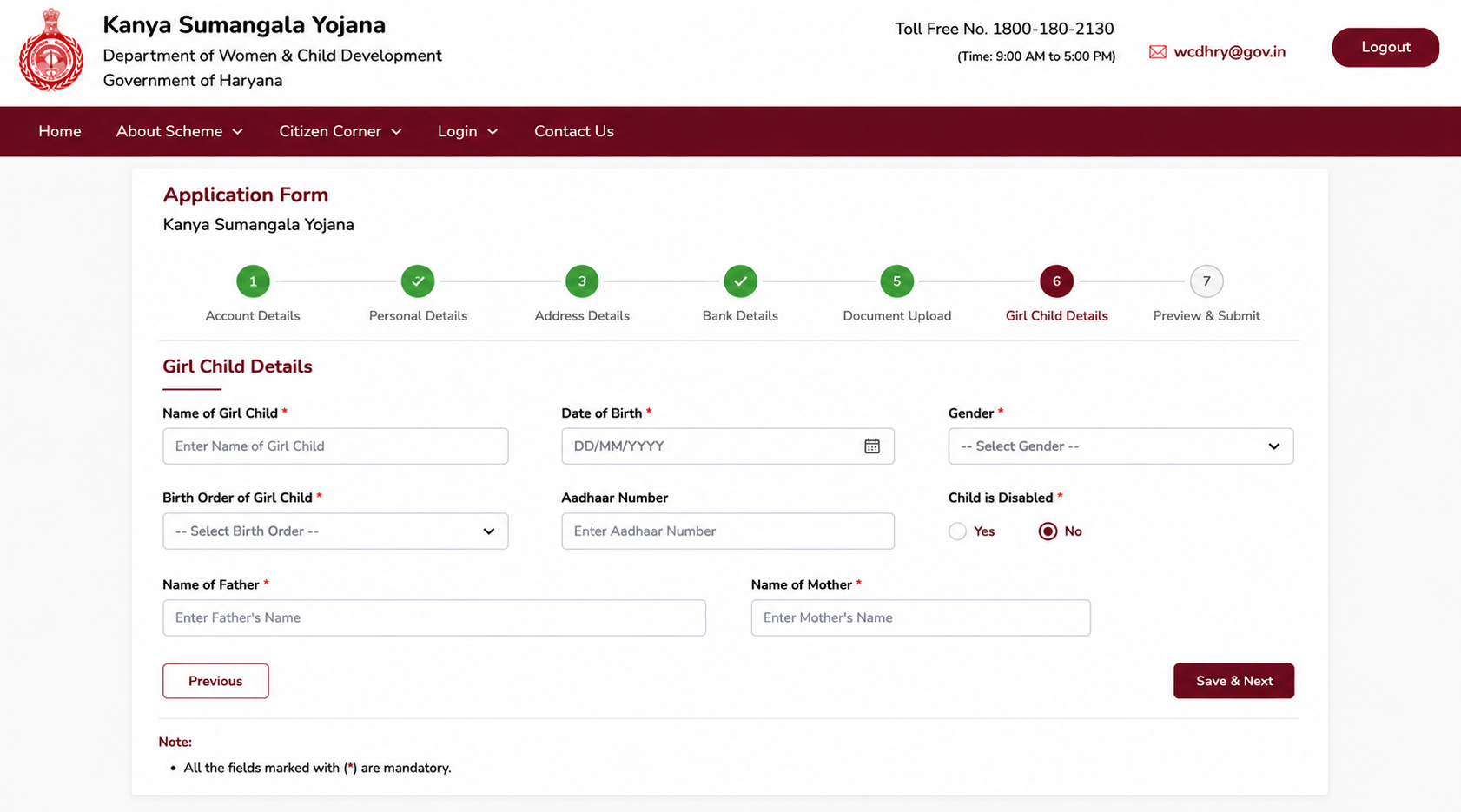Screen dimensions: 1461x812
Task: Click Save & Next button
Action: [1233, 681]
